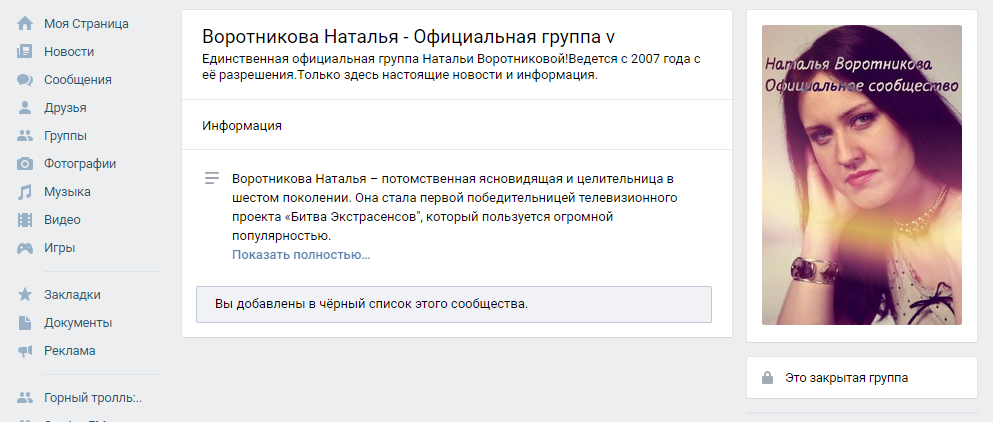Click the description lines icon in Информация
Image resolution: width=993 pixels, height=422 pixels.
point(212,179)
